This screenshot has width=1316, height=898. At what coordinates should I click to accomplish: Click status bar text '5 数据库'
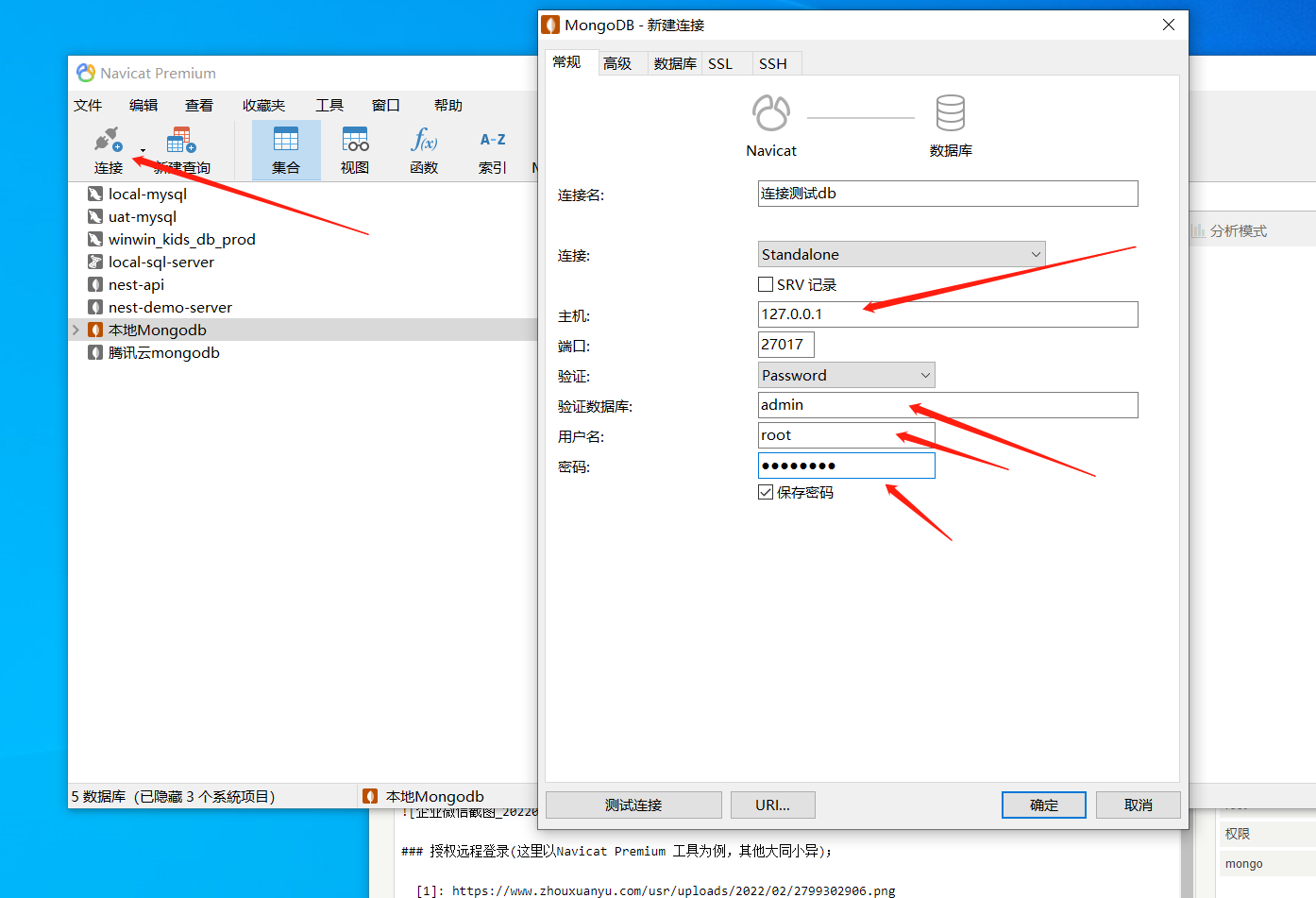coord(98,796)
